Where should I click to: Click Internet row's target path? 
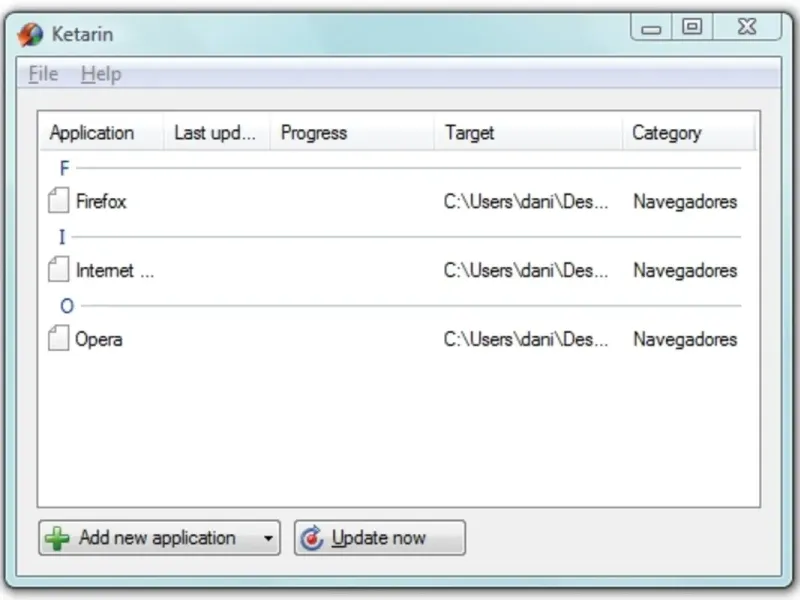tap(526, 270)
